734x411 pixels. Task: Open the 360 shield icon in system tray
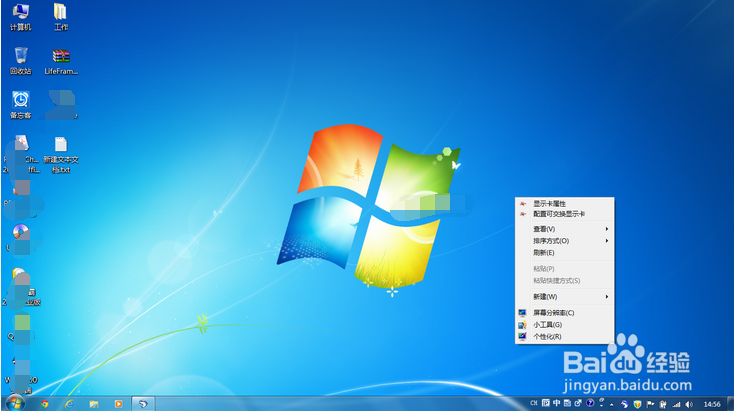[x=638, y=404]
